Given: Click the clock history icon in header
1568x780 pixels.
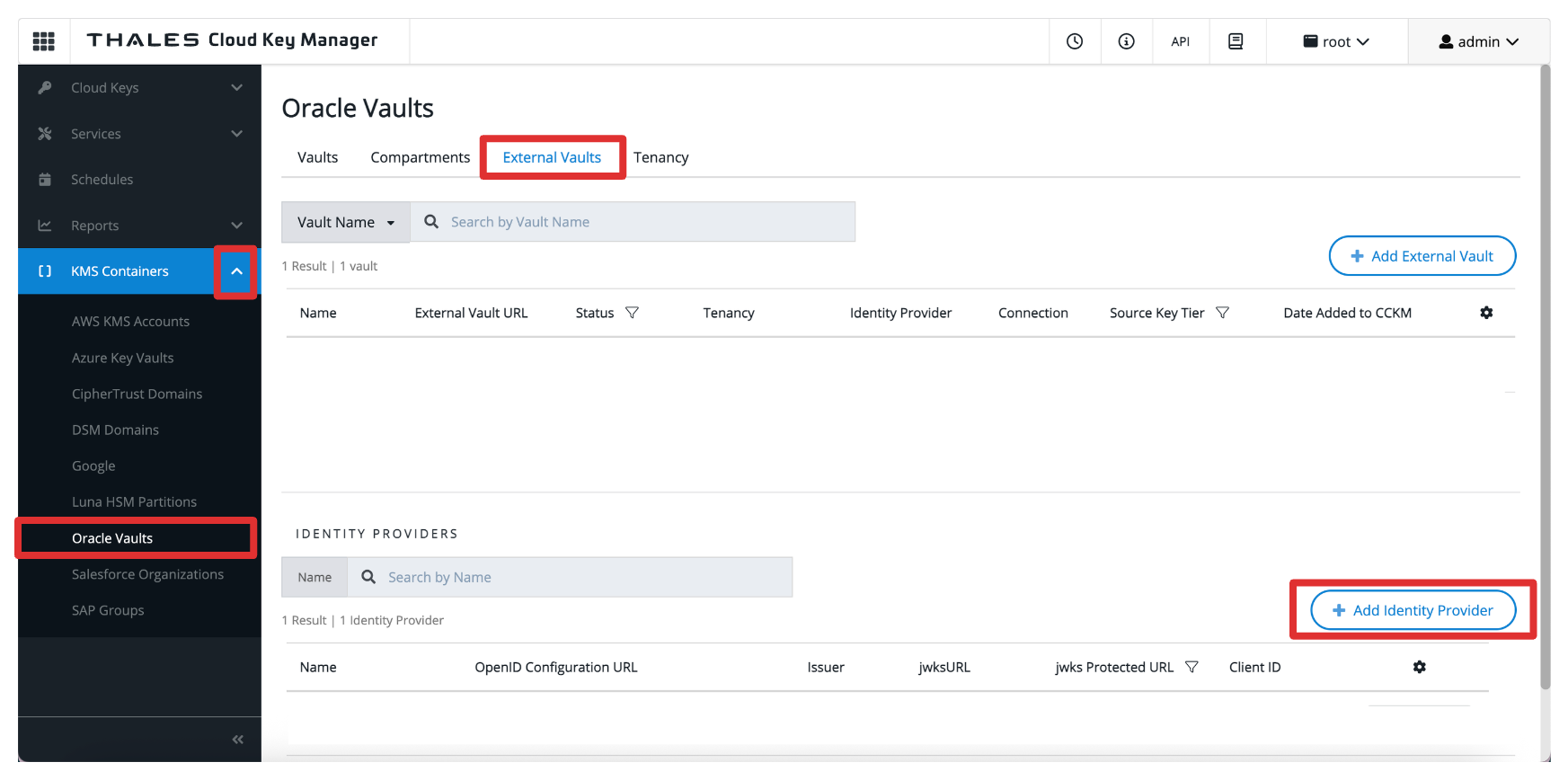Looking at the screenshot, I should 1075,41.
